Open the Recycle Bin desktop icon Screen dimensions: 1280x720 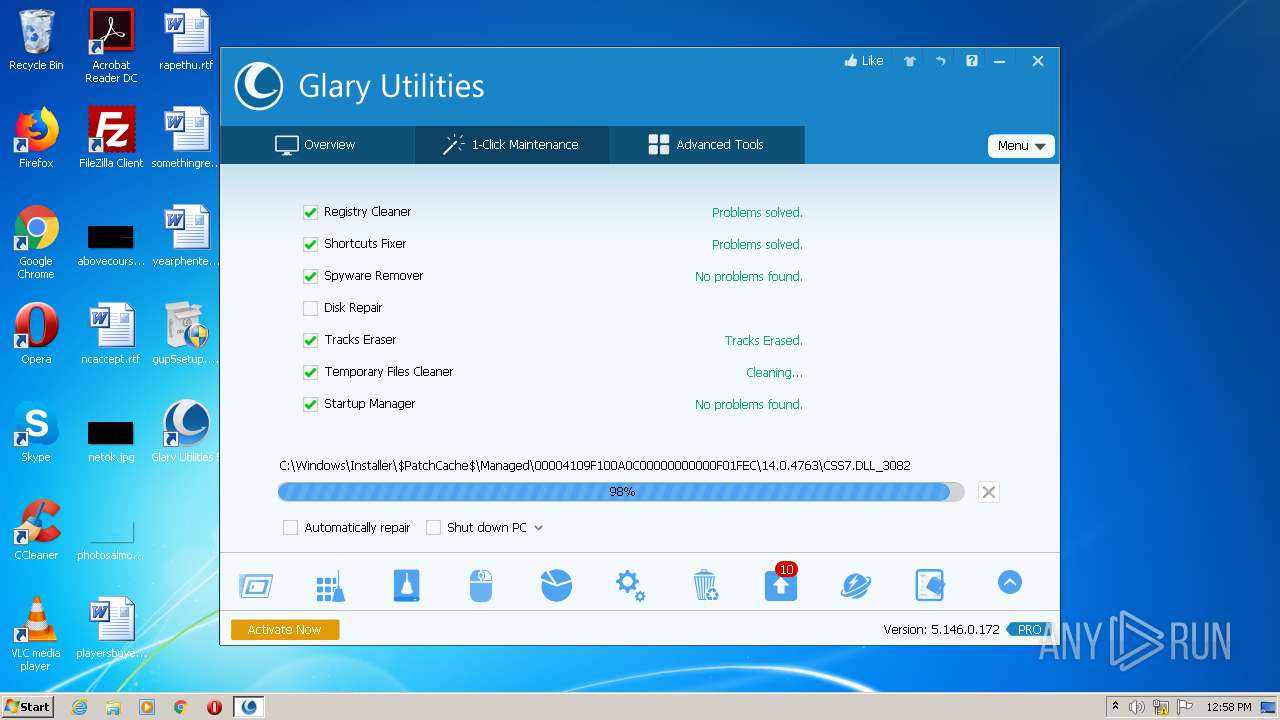tap(36, 40)
